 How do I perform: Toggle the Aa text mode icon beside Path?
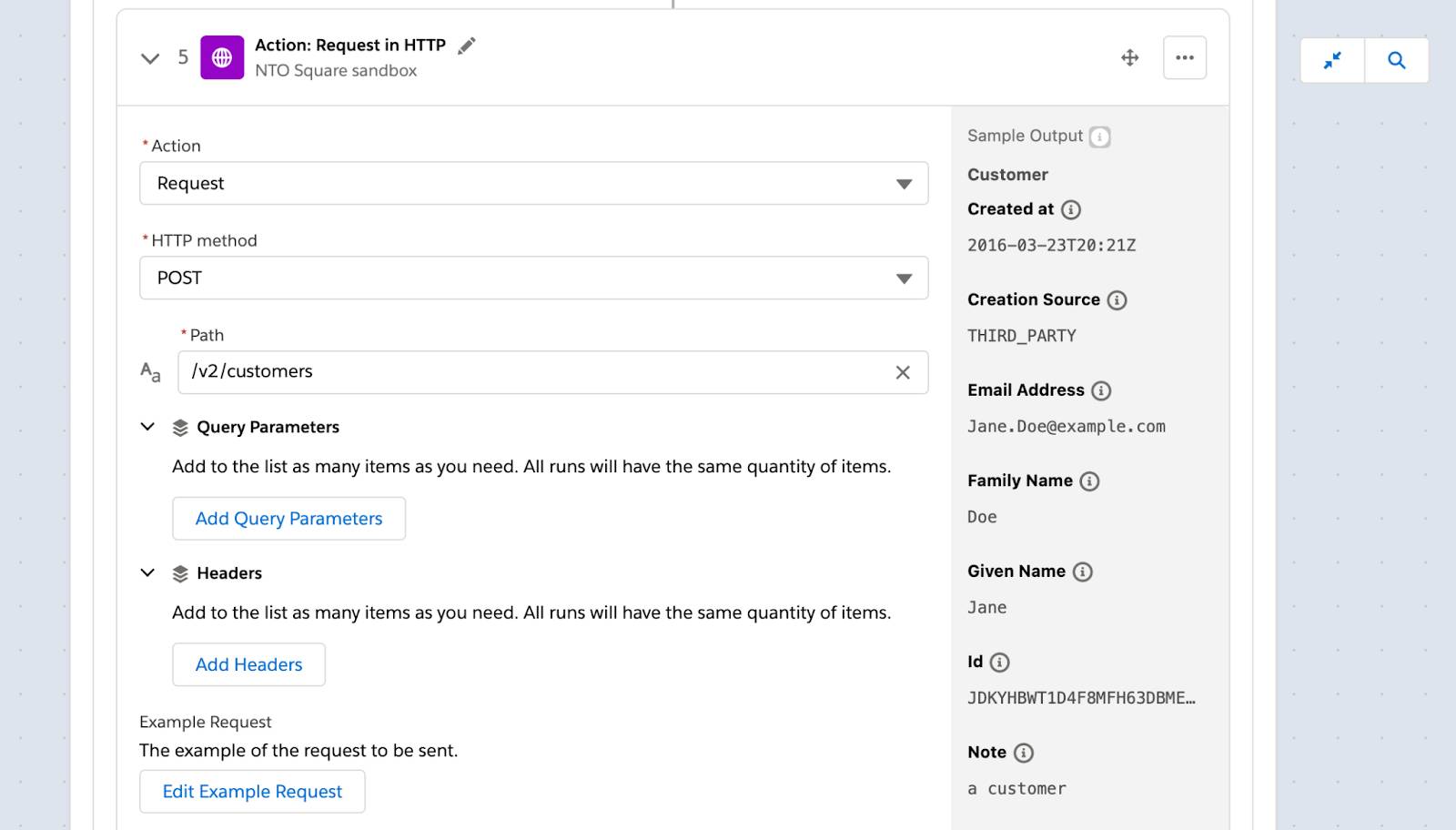(150, 372)
